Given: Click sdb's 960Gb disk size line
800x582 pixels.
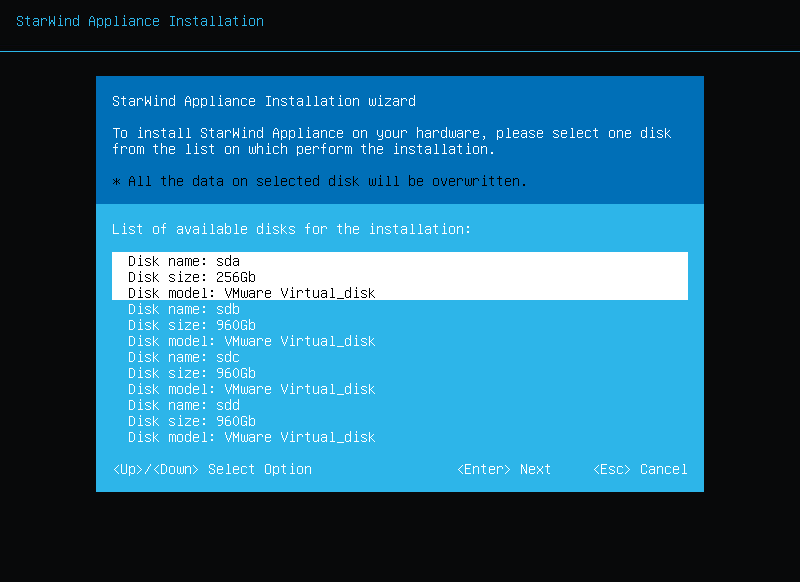Looking at the screenshot, I should point(192,325).
